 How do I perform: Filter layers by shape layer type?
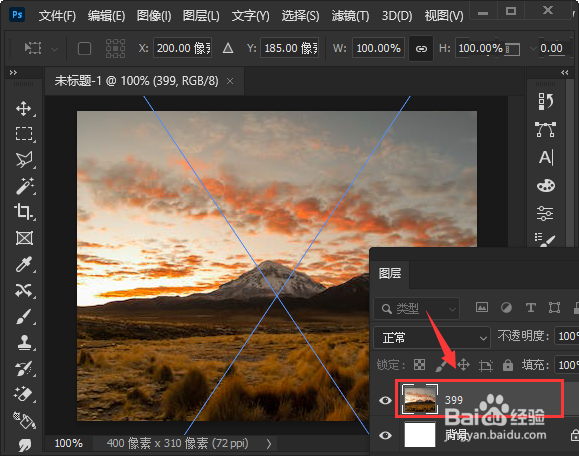pos(554,307)
